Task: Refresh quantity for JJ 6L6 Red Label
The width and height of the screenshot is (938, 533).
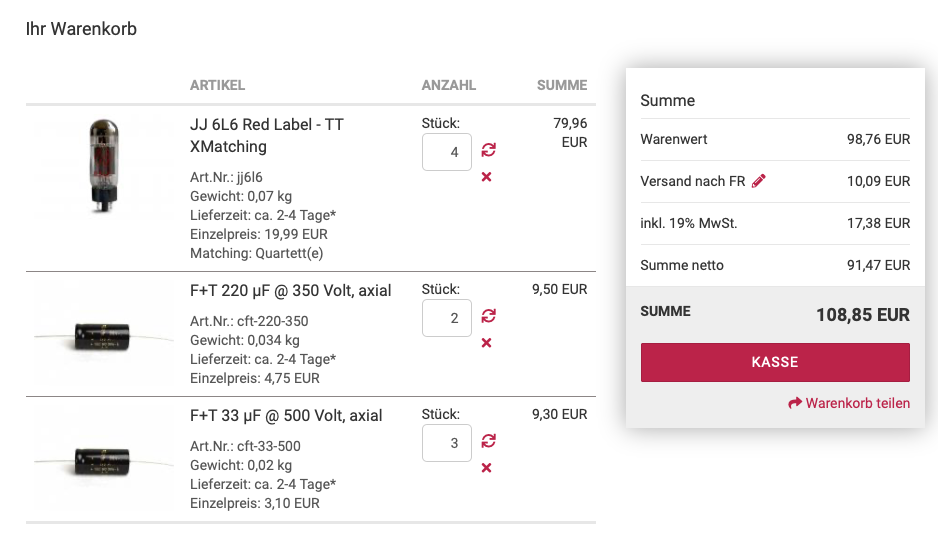Action: (488, 150)
